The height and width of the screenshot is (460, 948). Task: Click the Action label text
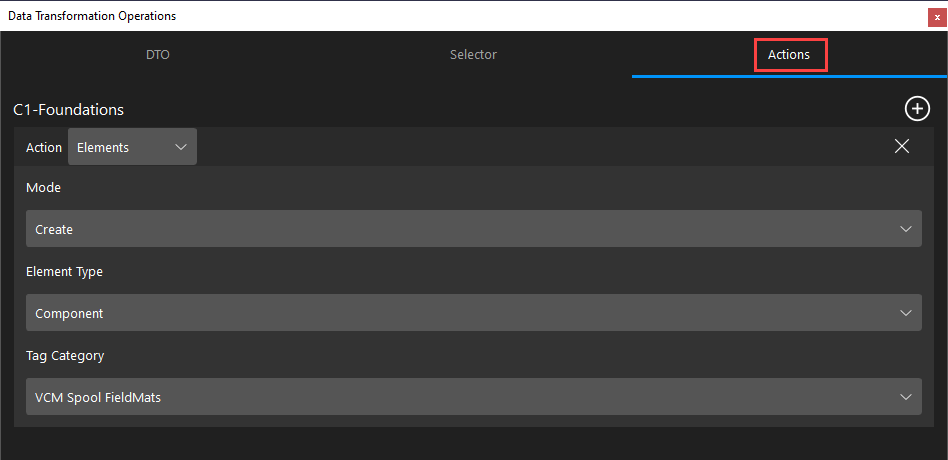(x=44, y=147)
